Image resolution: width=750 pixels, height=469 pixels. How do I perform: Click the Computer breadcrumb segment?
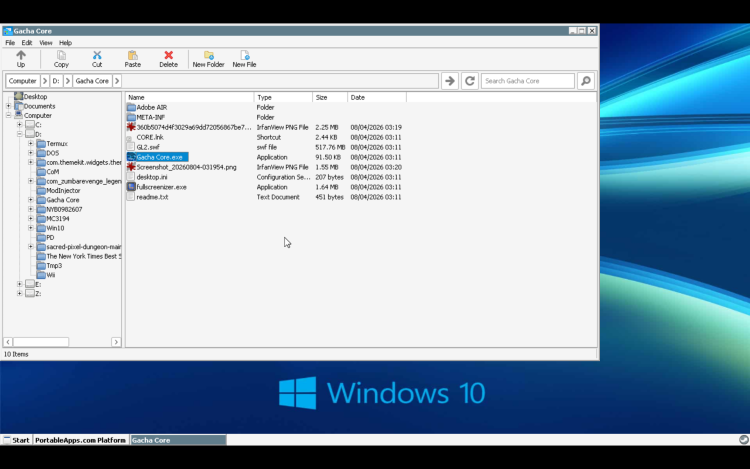click(22, 81)
